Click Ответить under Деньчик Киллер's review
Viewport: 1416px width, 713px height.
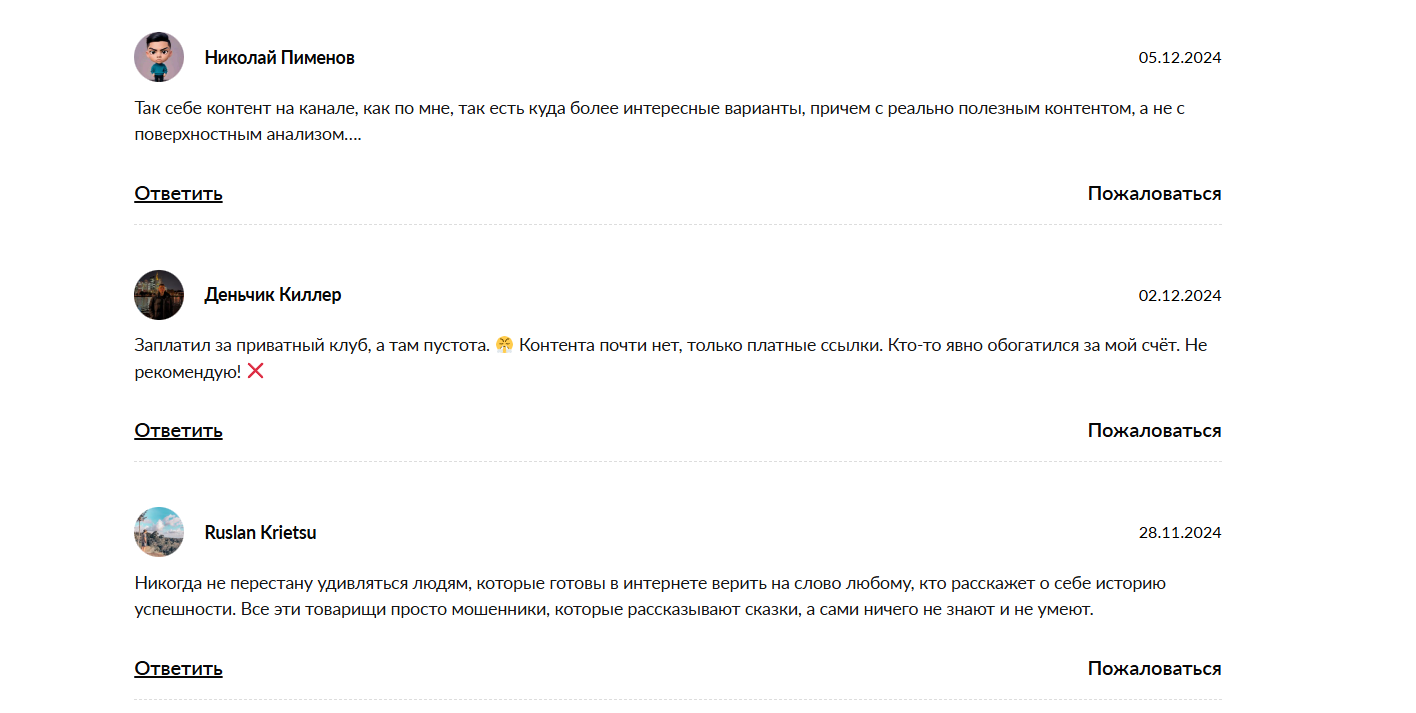[178, 431]
